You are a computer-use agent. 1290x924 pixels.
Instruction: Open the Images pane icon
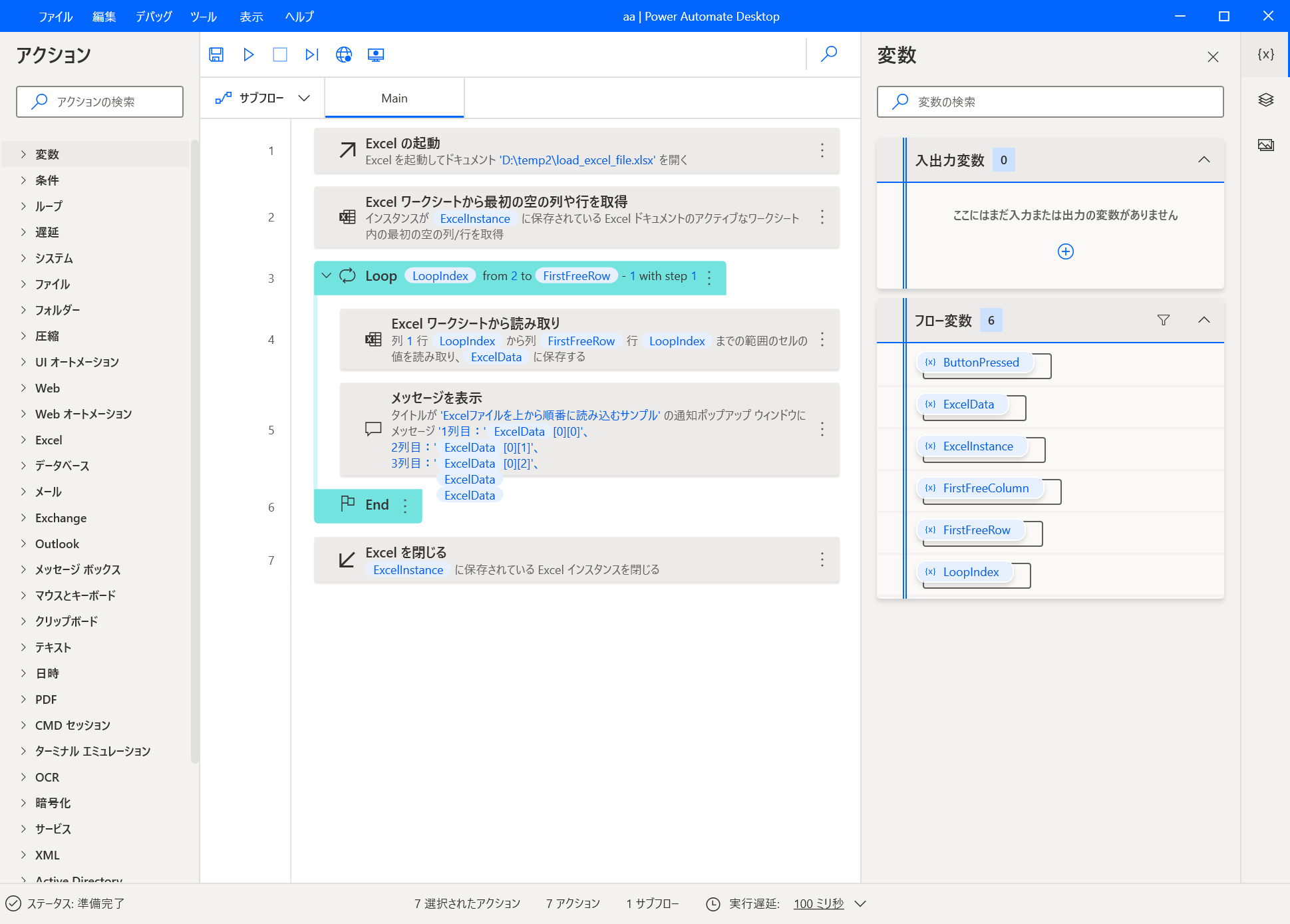(x=1265, y=145)
